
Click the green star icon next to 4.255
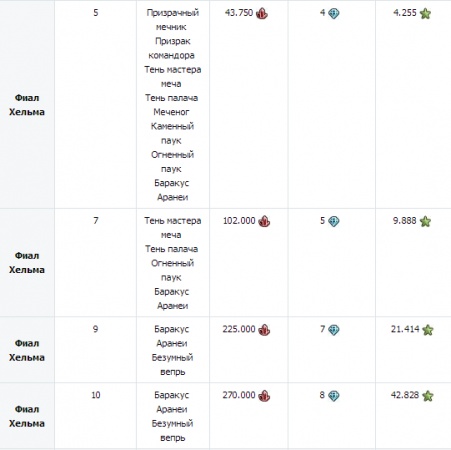(425, 13)
